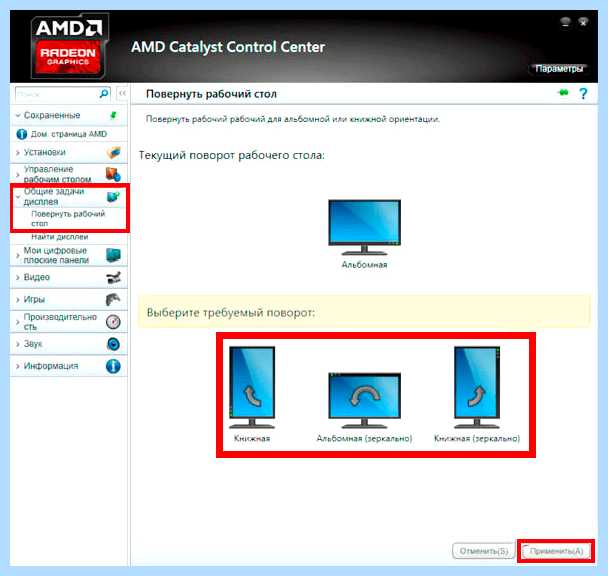Open Дом. страница AMD link
The height and width of the screenshot is (576, 608).
point(69,134)
